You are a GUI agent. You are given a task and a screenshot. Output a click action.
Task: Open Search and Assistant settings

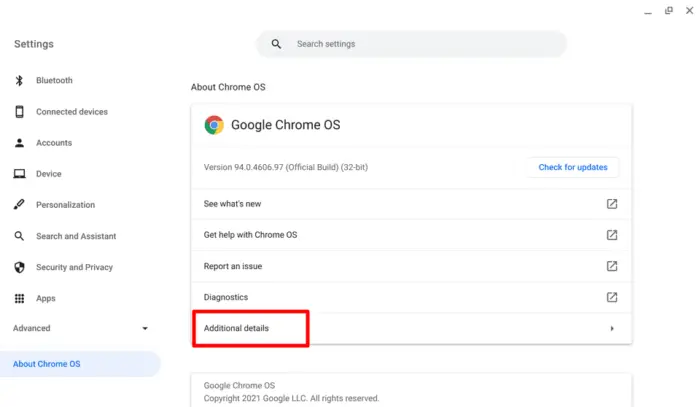[x=76, y=236]
